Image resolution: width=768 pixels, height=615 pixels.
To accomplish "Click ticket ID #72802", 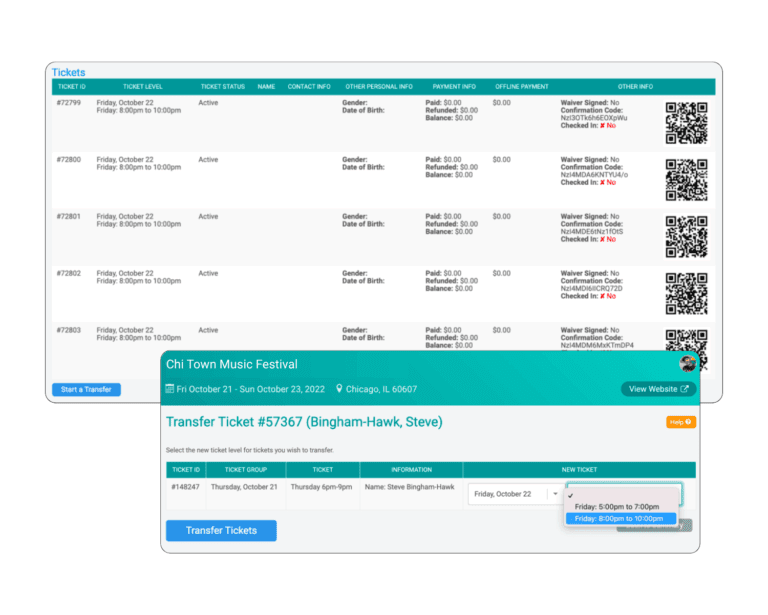I will pyautogui.click(x=69, y=273).
